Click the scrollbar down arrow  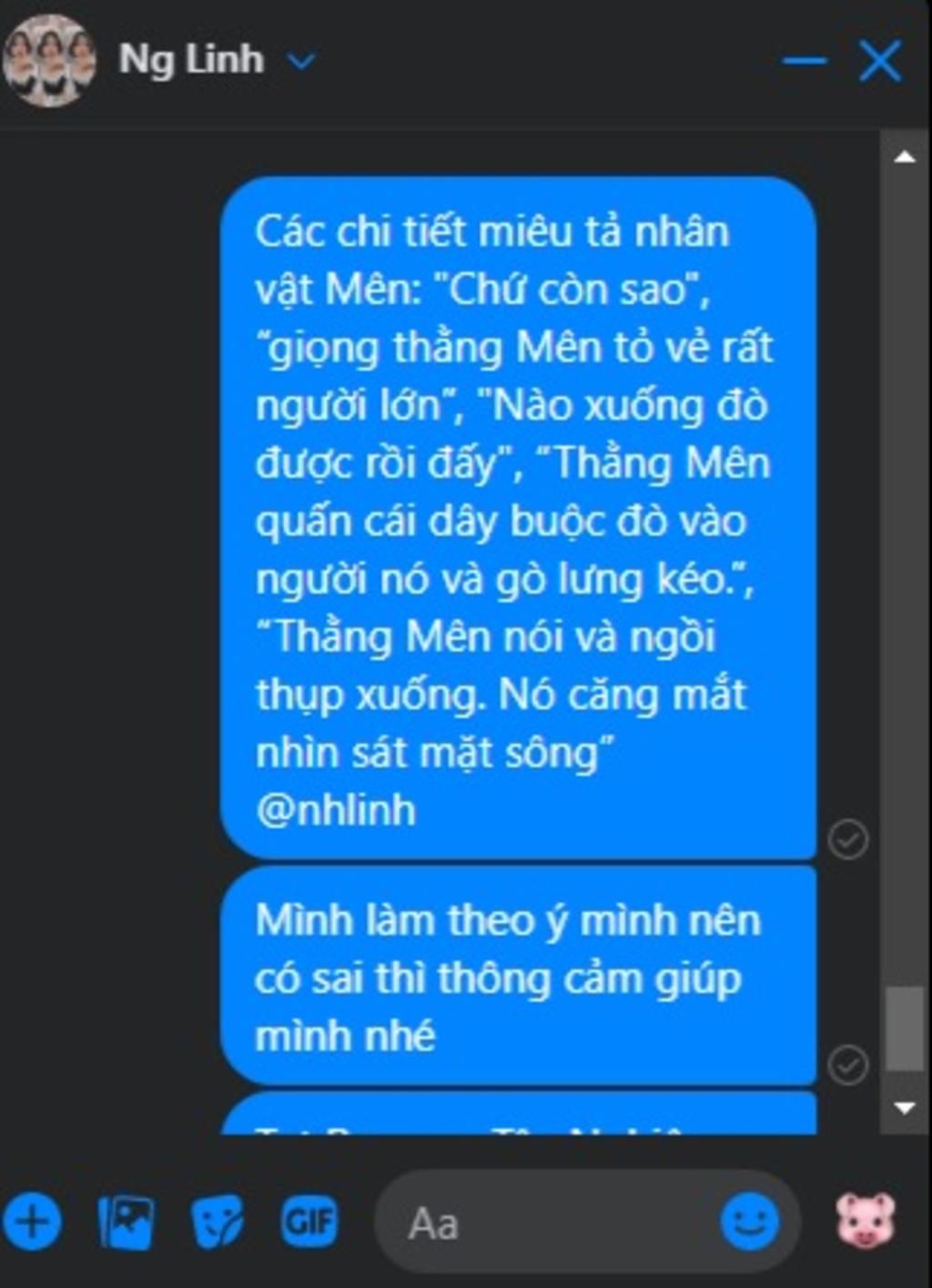[905, 1108]
